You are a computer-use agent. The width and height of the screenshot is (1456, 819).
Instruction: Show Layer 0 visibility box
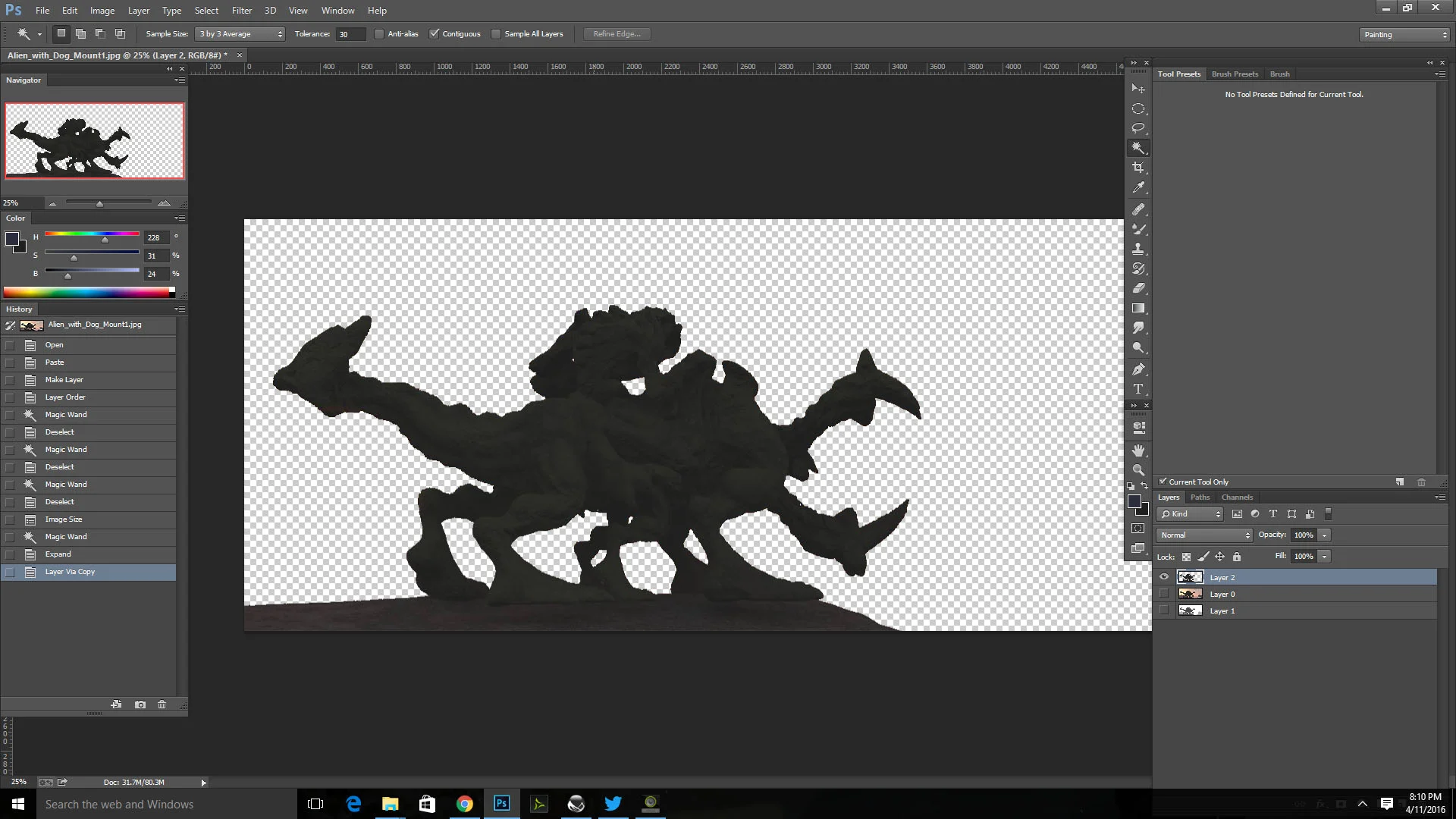pyautogui.click(x=1164, y=594)
